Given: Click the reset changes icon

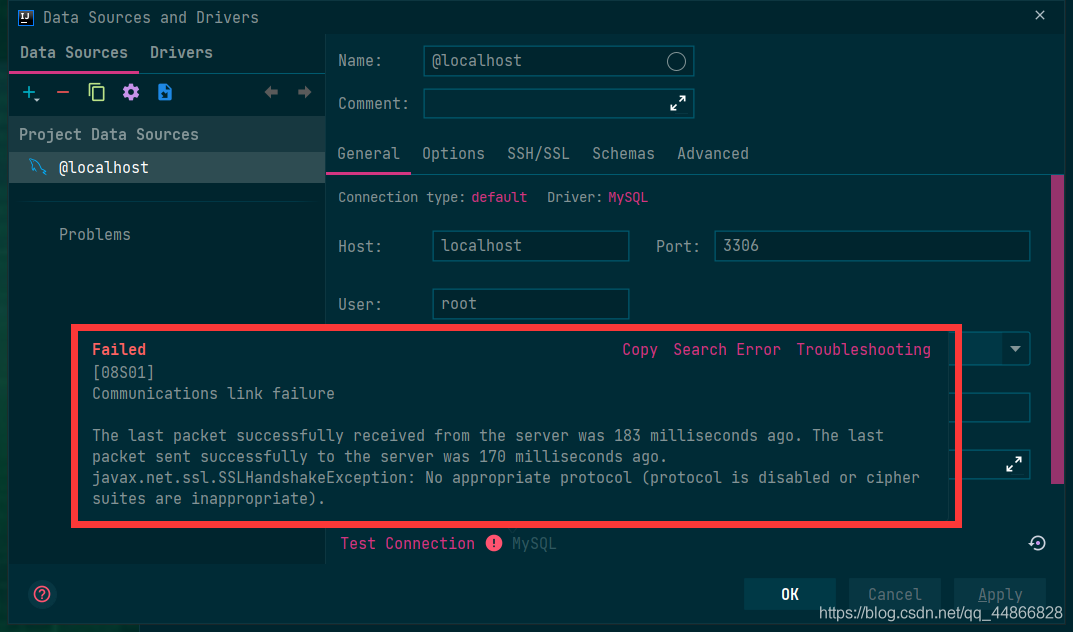Looking at the screenshot, I should click(x=1037, y=543).
